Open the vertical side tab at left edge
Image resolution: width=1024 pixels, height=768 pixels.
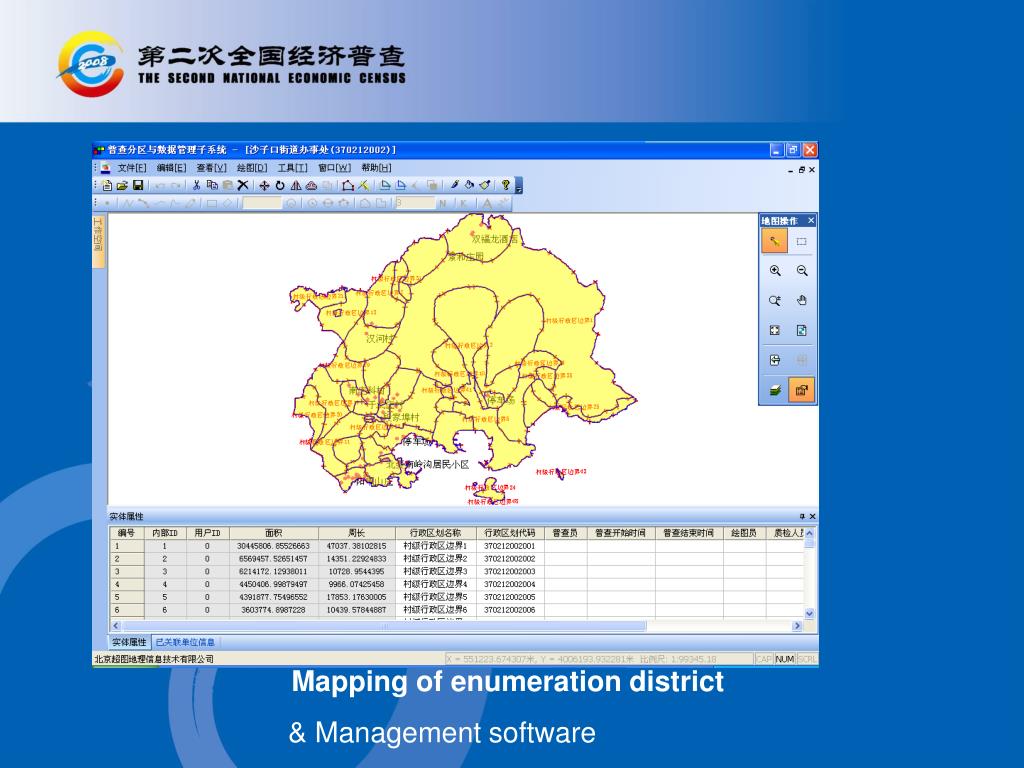point(98,242)
